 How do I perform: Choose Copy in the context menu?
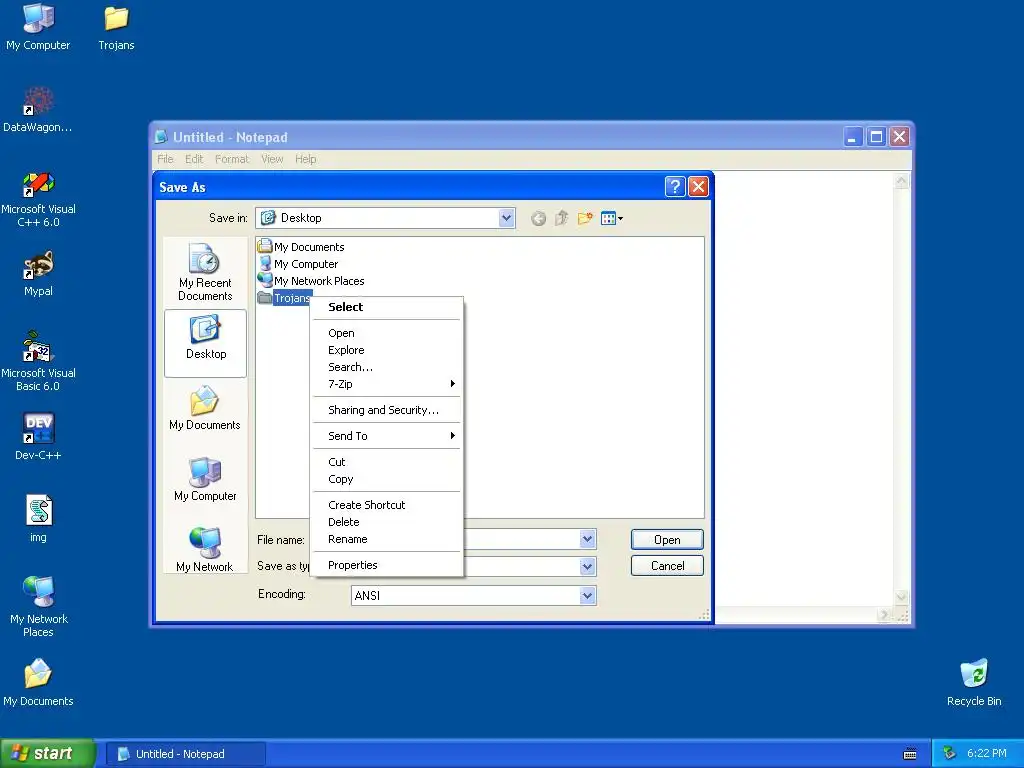click(x=387, y=479)
